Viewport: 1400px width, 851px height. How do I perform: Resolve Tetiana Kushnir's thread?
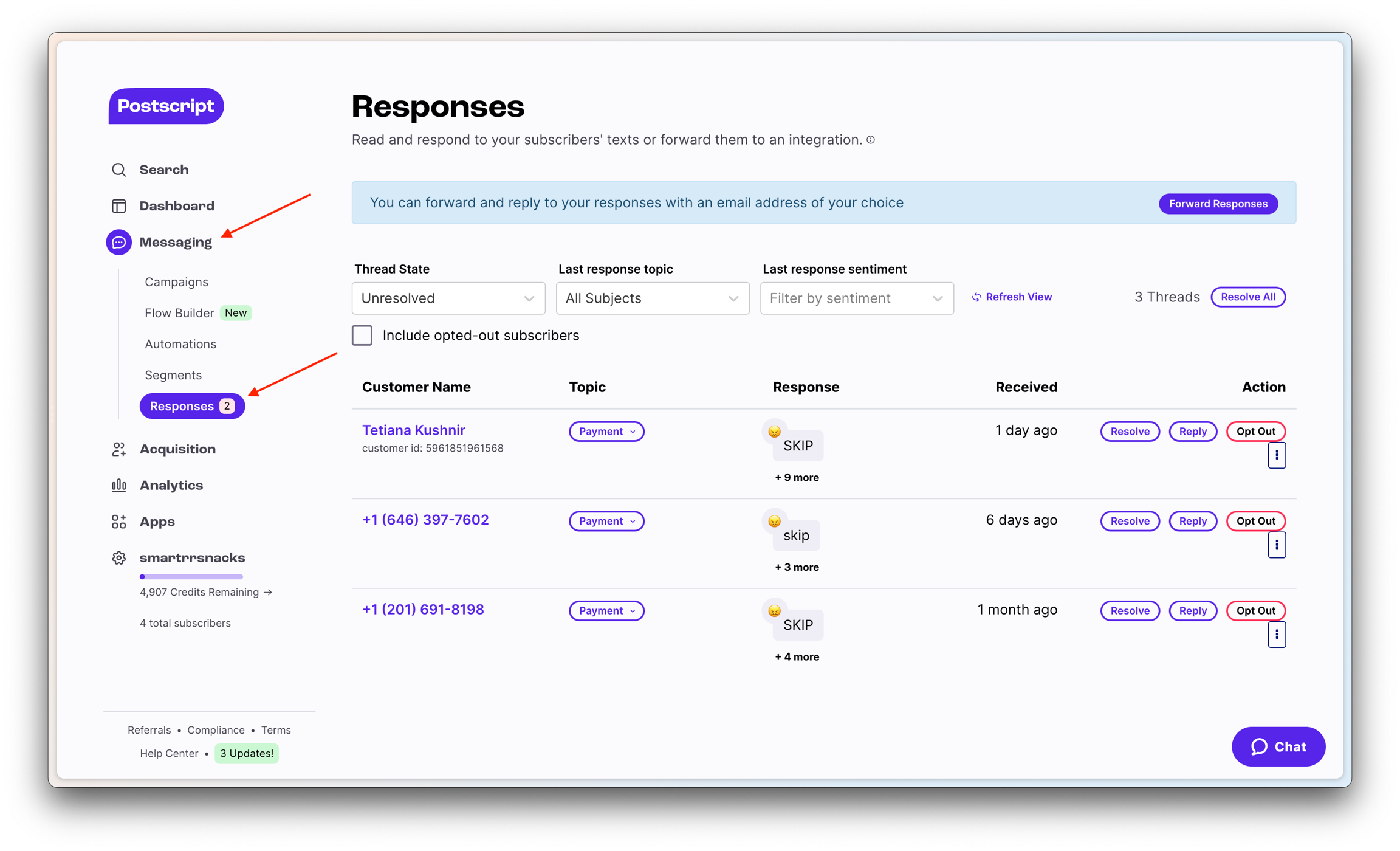pos(1130,431)
